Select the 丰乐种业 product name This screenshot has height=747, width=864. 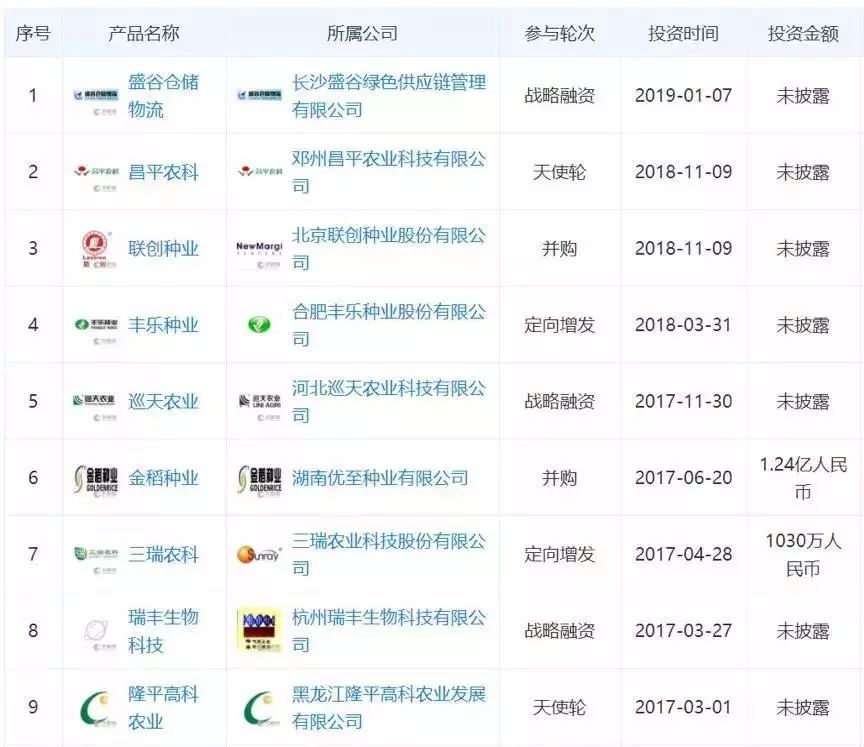[x=163, y=325]
